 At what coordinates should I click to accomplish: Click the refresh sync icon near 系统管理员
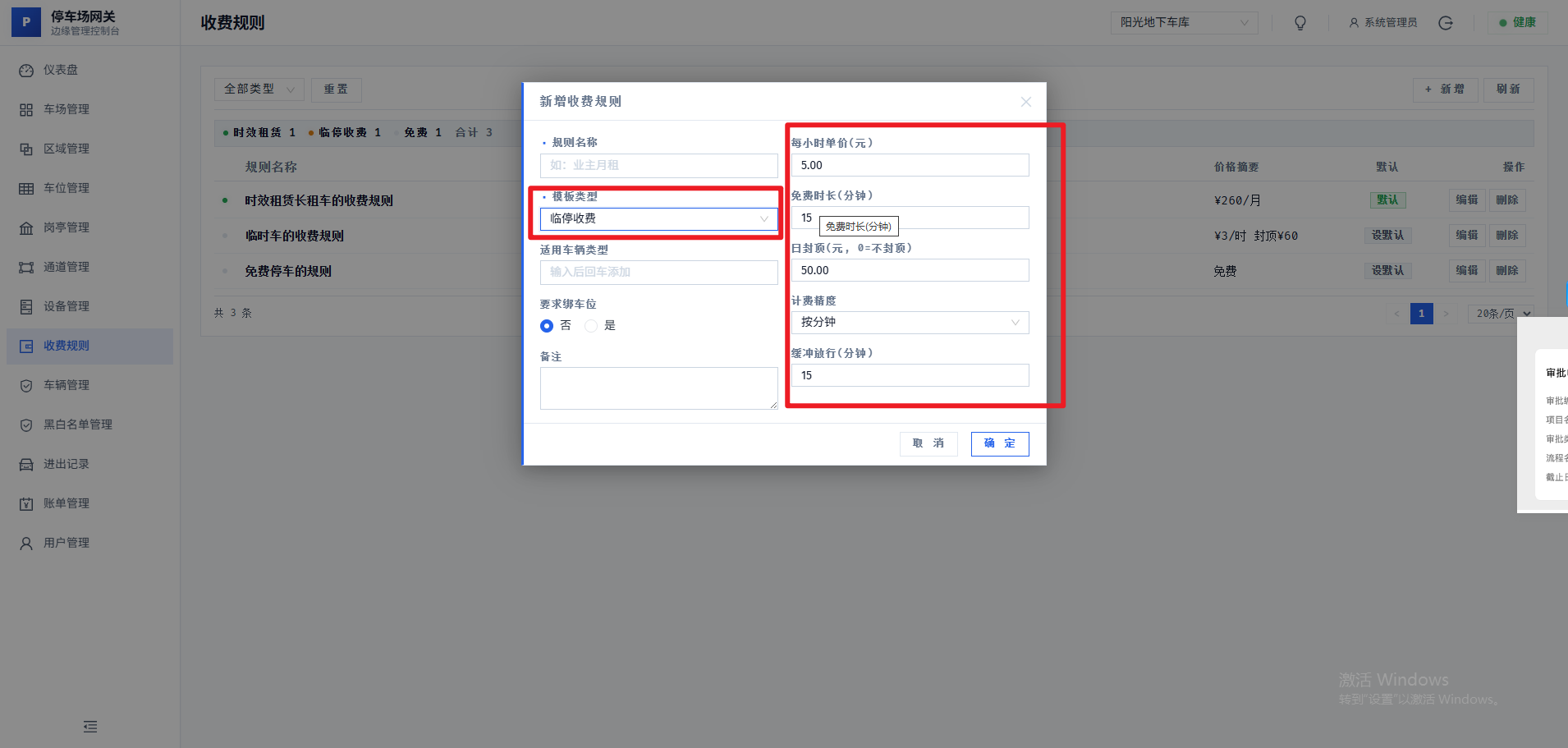[x=1446, y=23]
